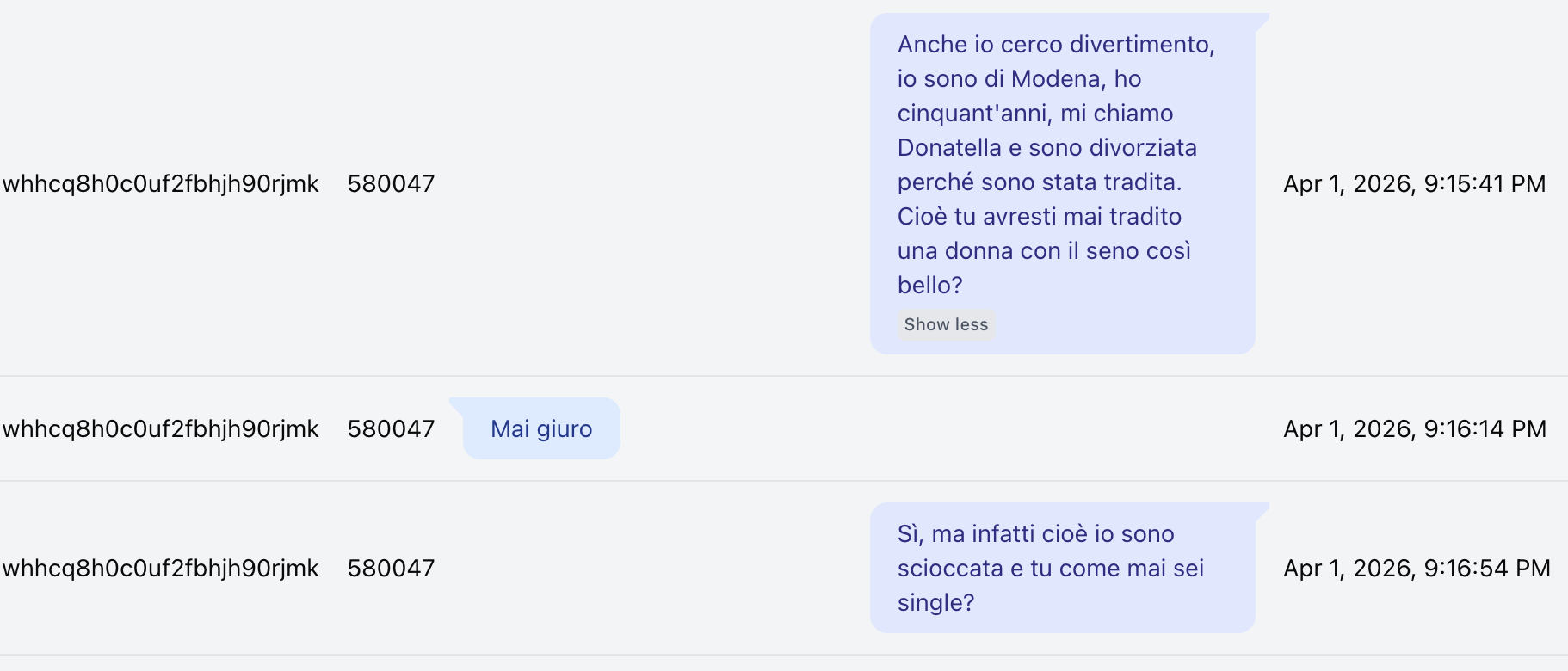Image resolution: width=1568 pixels, height=671 pixels.
Task: Click the word 'bello?' ending the first message
Action: coord(929,286)
